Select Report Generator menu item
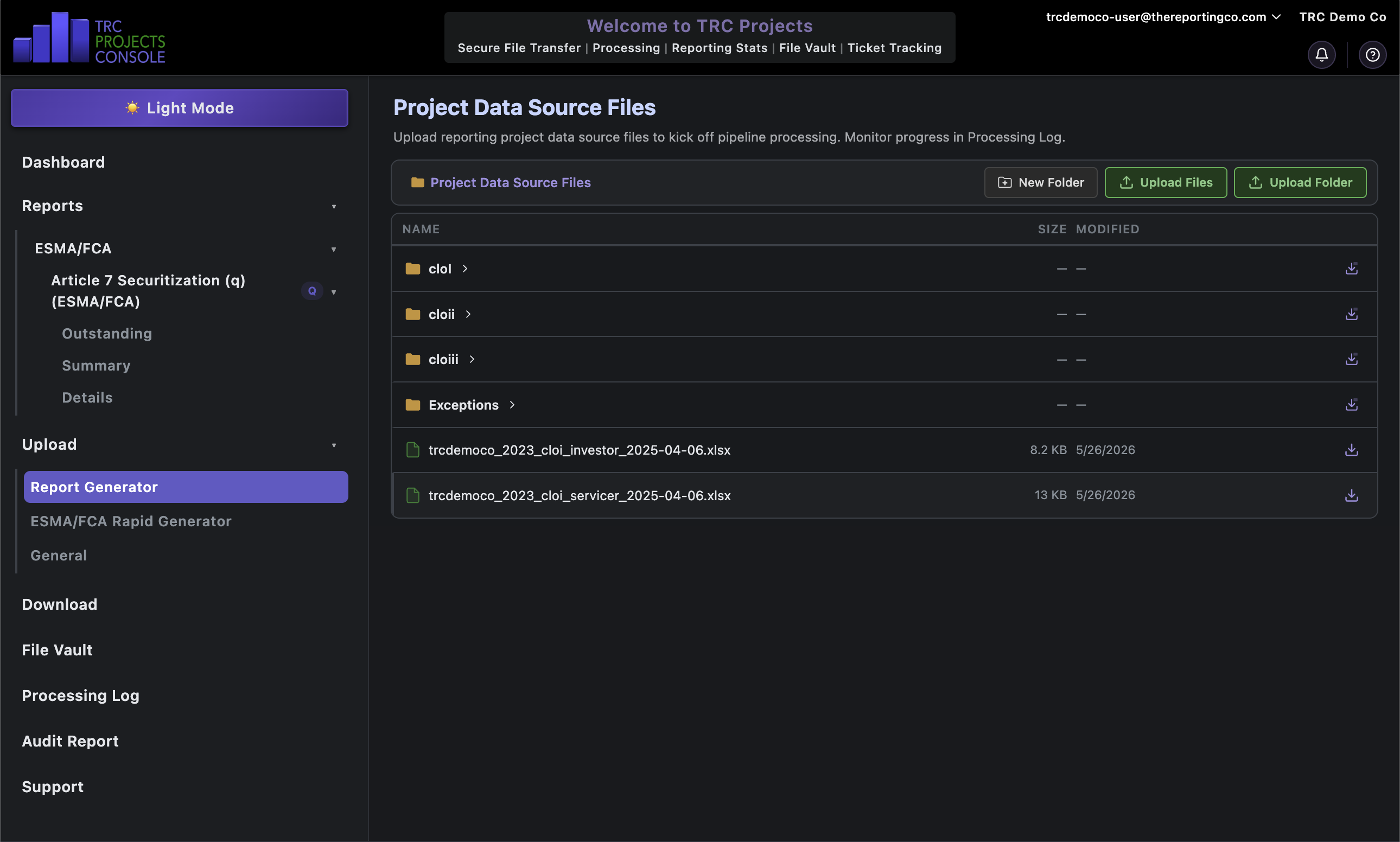 186,487
